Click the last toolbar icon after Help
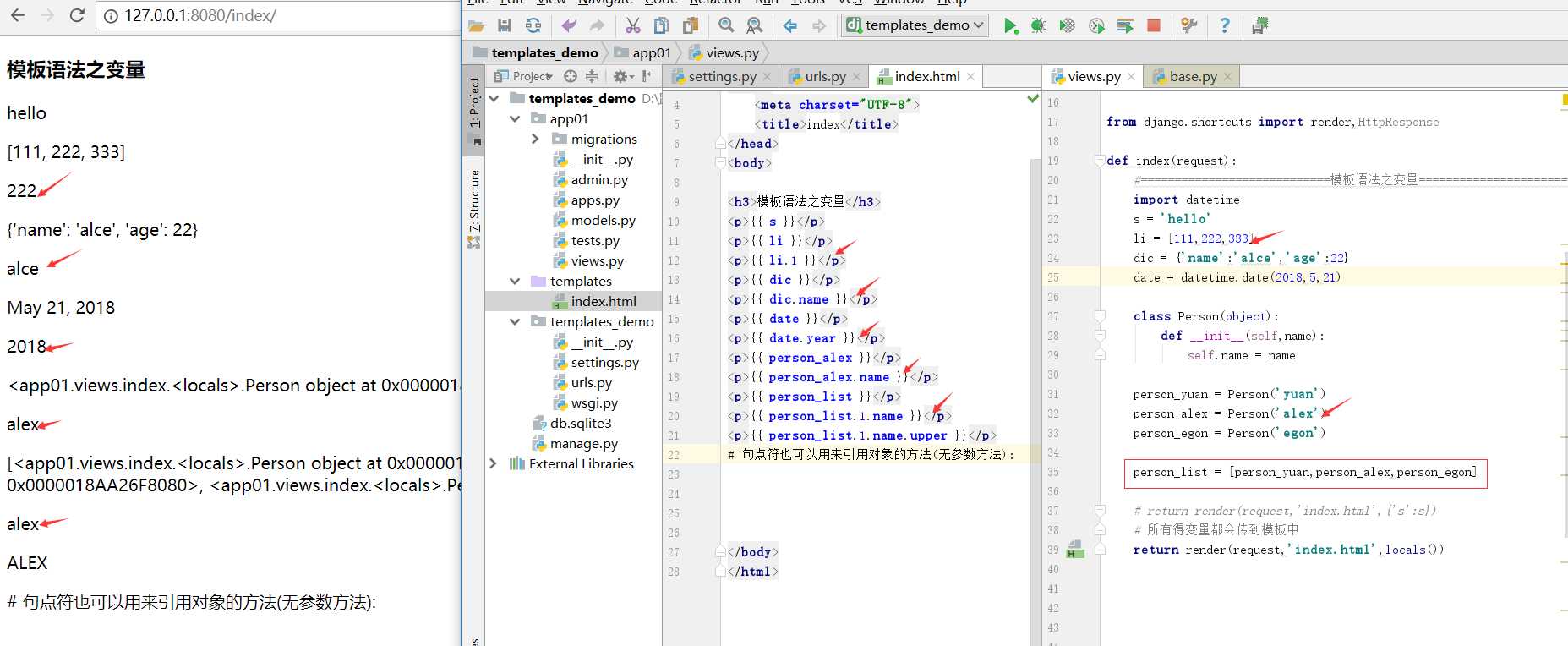The image size is (1568, 646). (x=1259, y=25)
